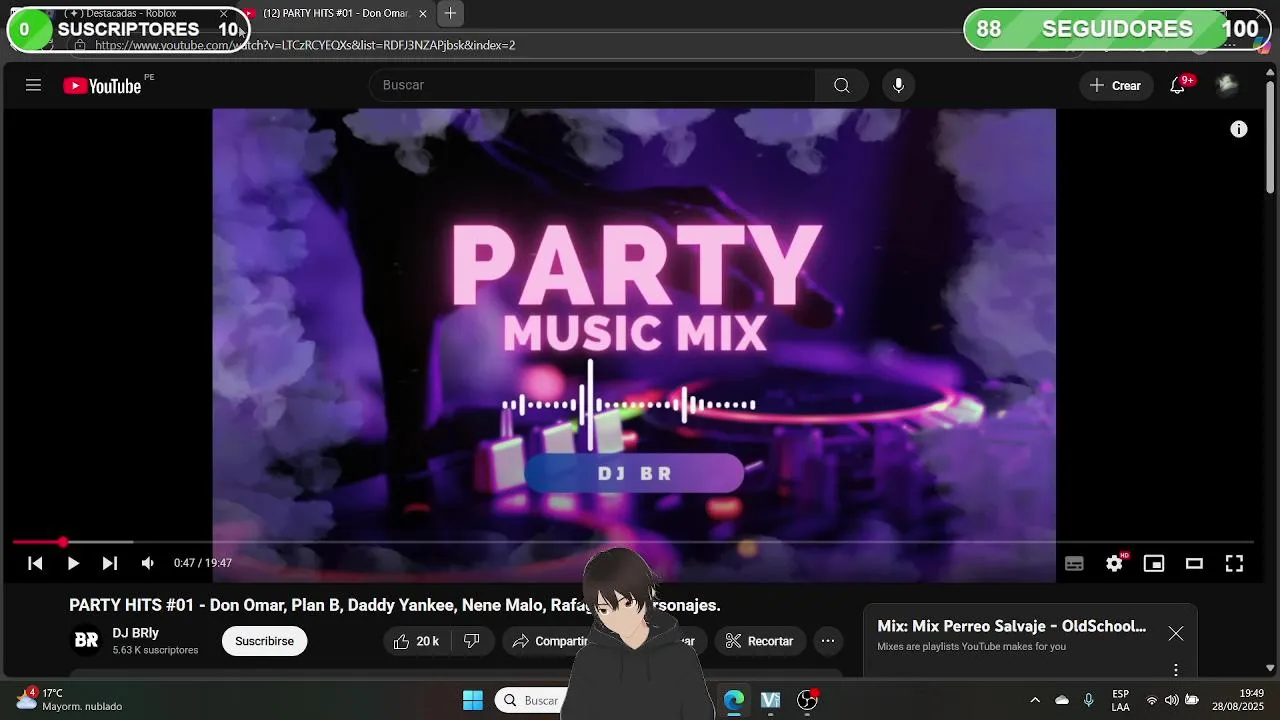Open the account avatar menu
The image size is (1280, 720).
pyautogui.click(x=1227, y=85)
